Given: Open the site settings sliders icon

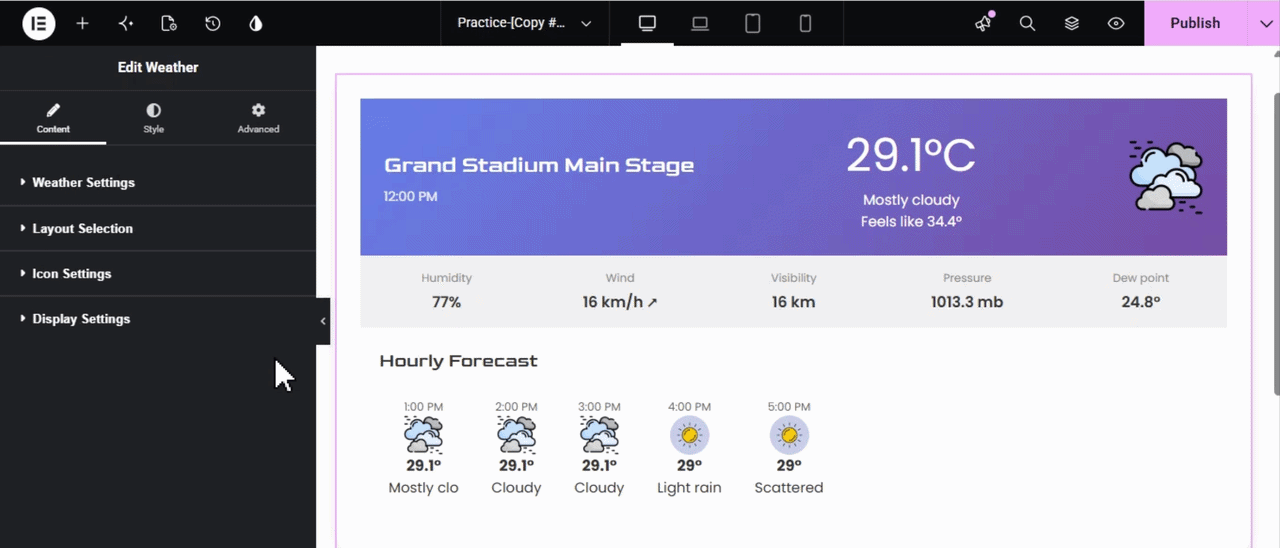Looking at the screenshot, I should [126, 23].
